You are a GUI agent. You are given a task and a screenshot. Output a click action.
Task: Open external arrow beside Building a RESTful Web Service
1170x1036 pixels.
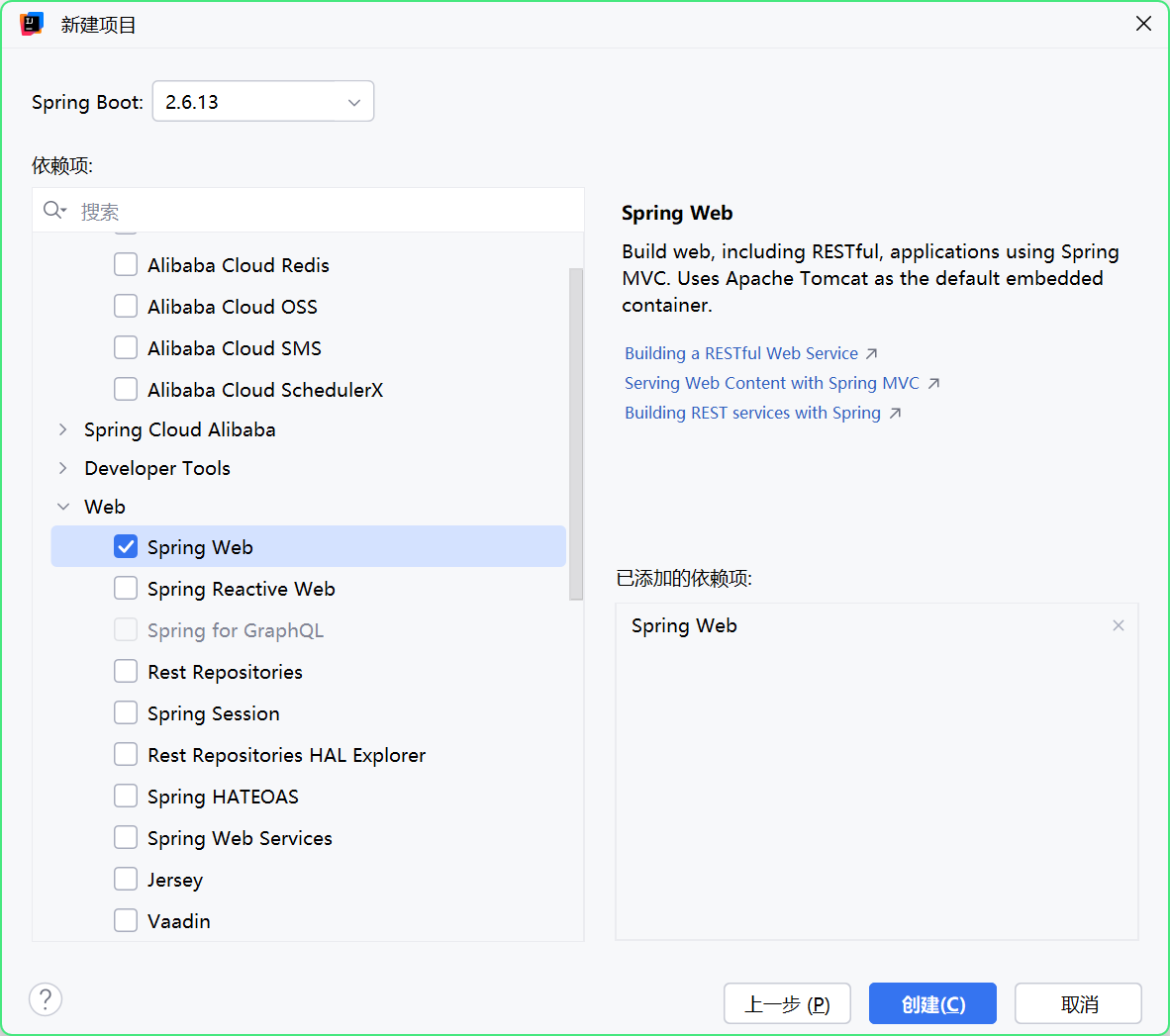[872, 354]
